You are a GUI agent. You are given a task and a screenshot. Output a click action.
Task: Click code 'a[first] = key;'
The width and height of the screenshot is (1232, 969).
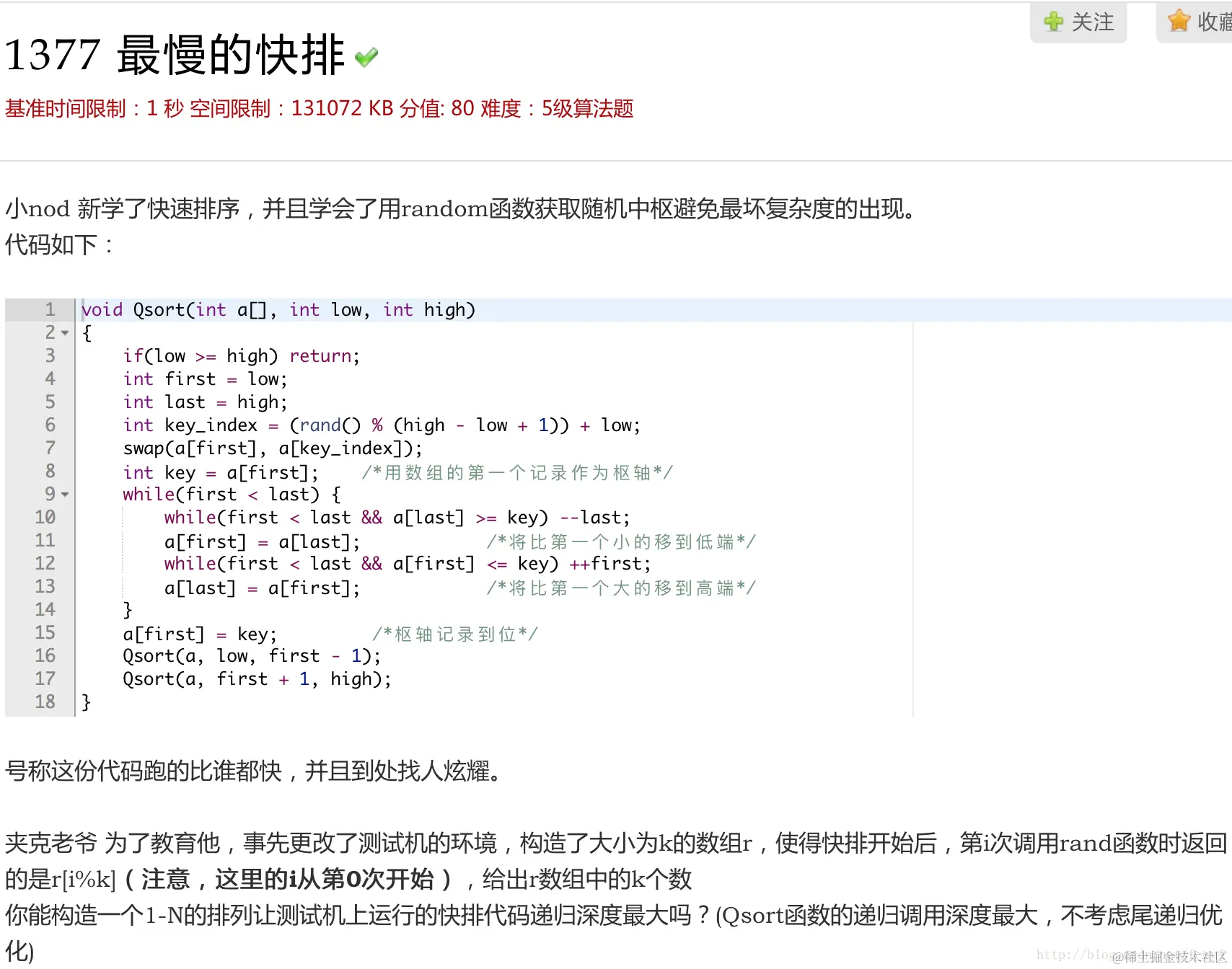200,634
